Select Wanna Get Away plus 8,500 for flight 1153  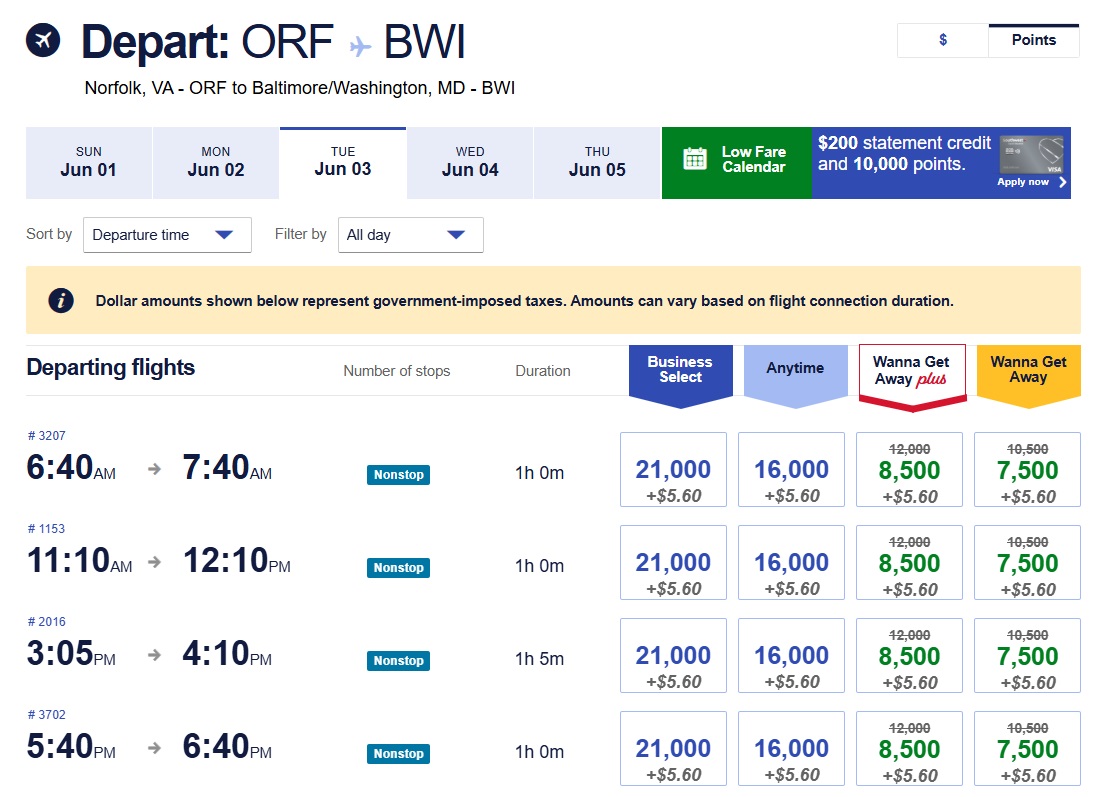909,563
